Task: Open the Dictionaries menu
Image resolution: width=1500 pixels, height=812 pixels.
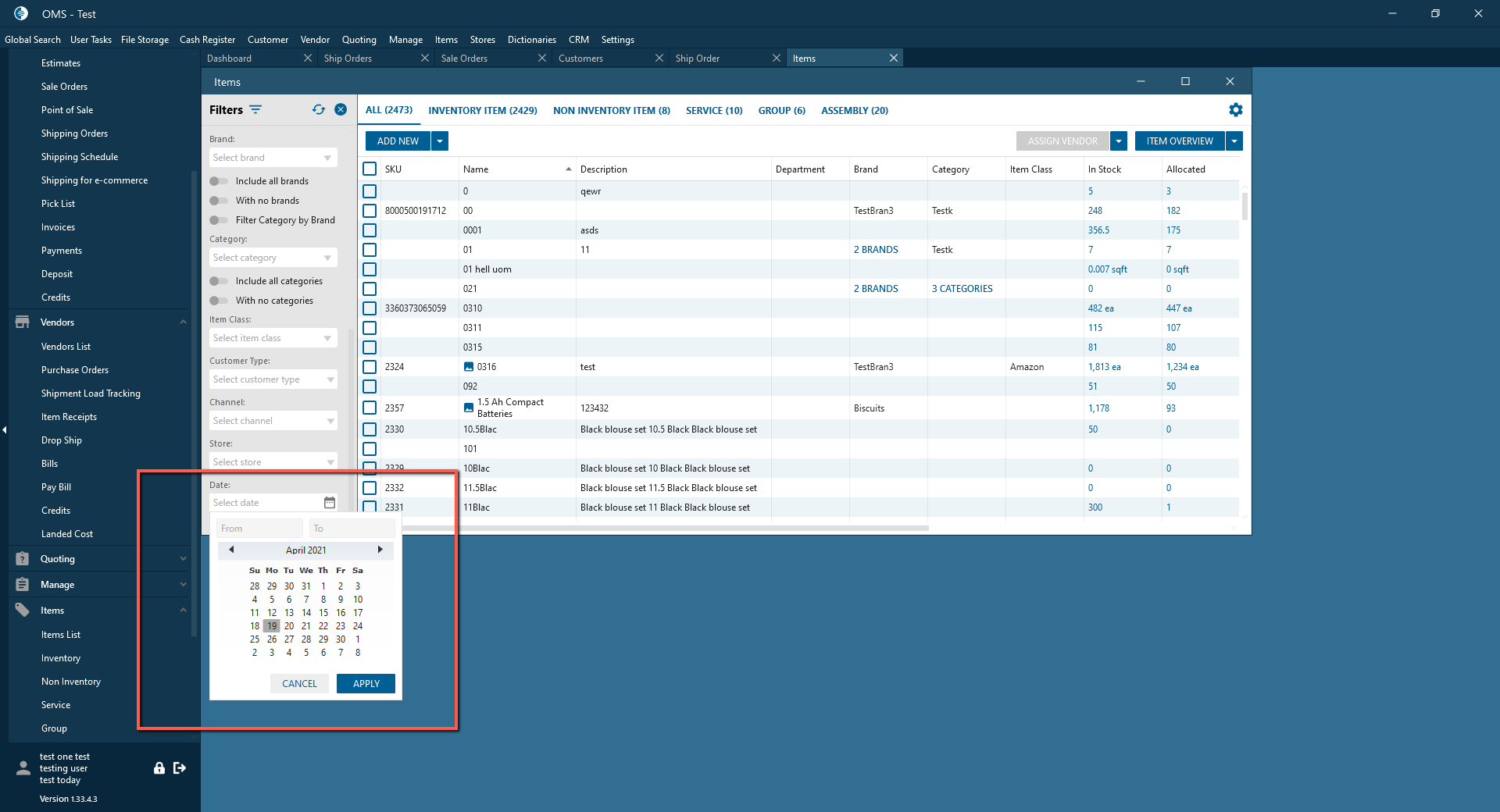Action: pos(532,40)
